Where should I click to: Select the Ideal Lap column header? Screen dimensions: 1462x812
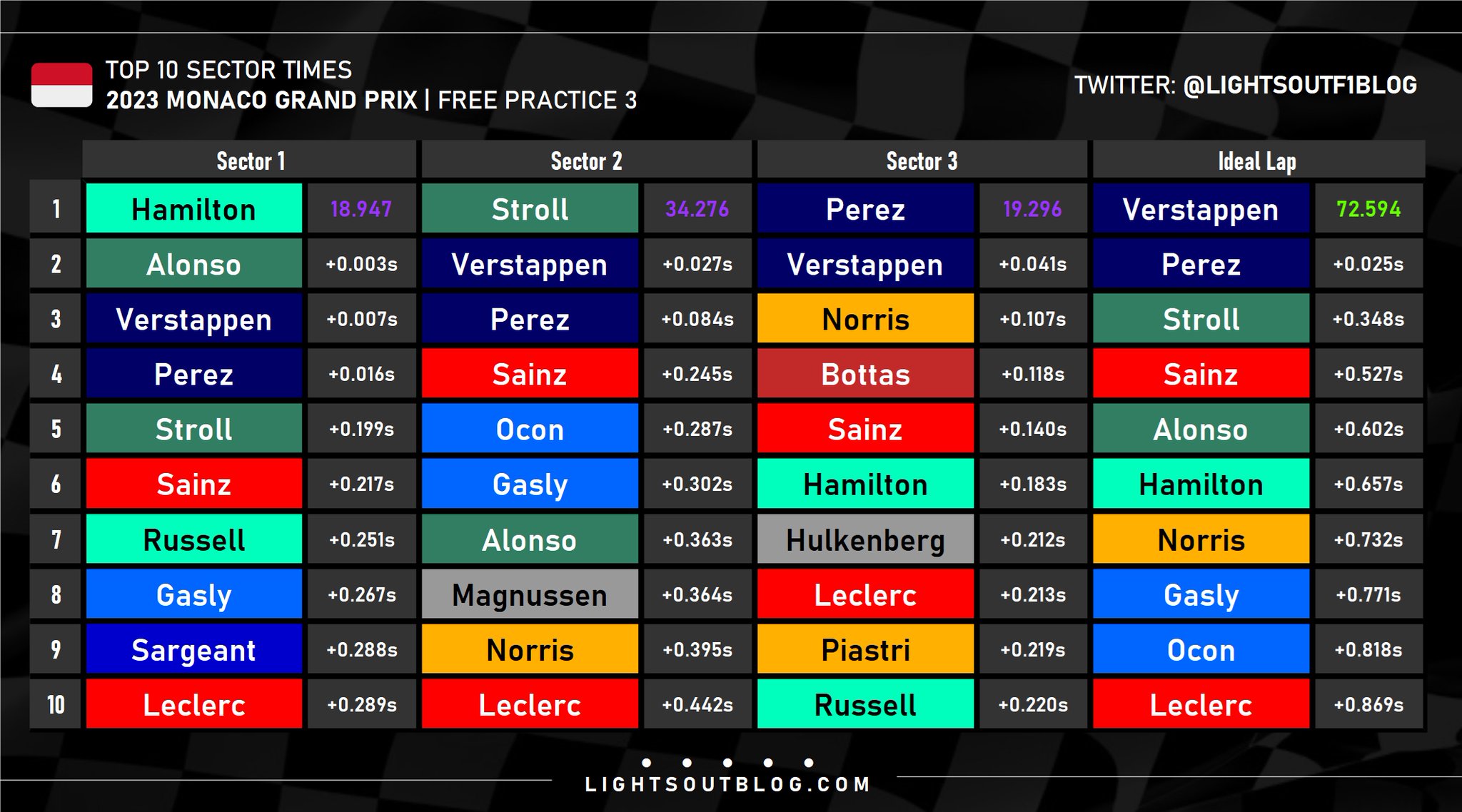(1258, 160)
